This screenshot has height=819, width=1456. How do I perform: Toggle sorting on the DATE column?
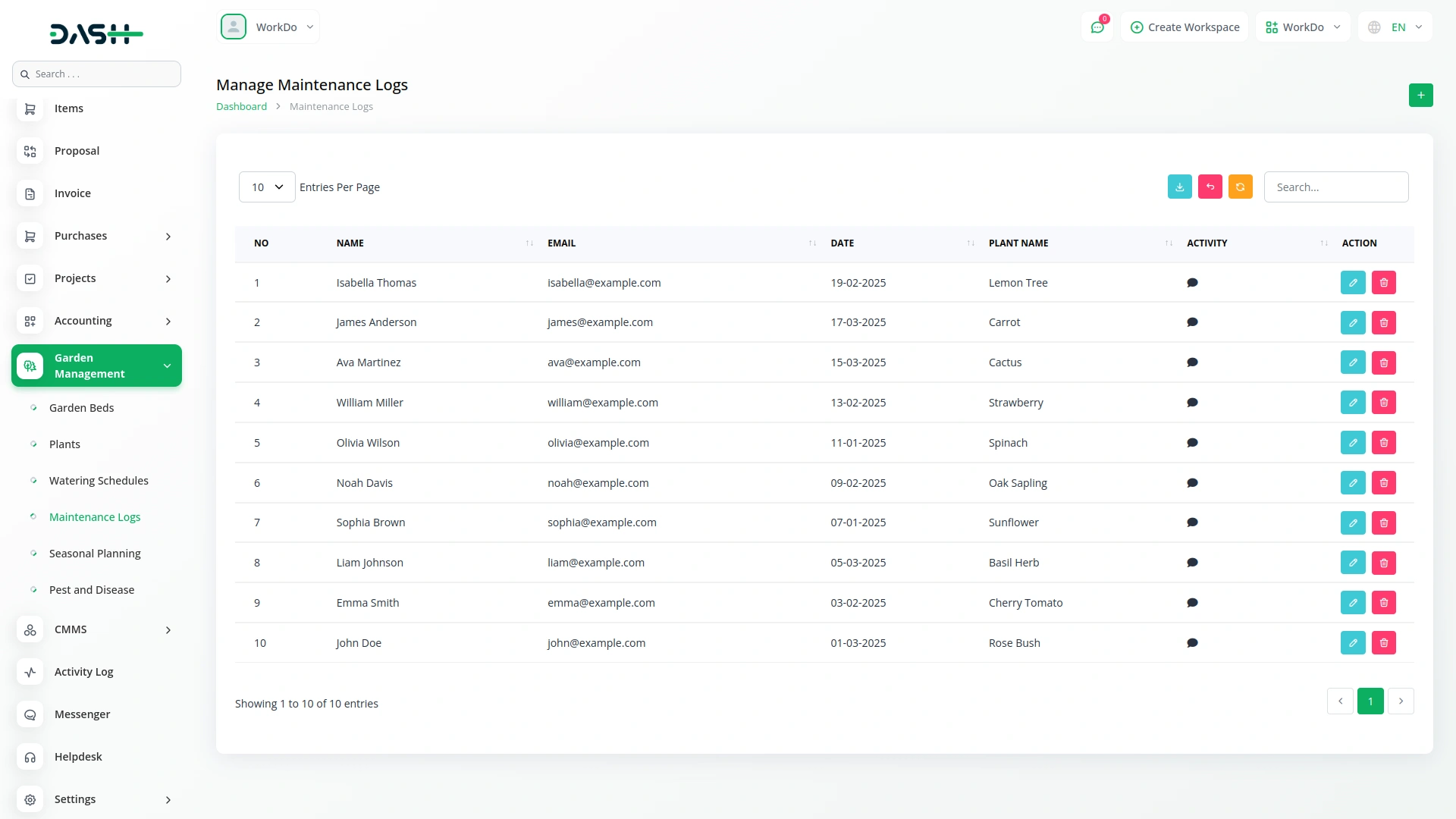click(x=969, y=243)
